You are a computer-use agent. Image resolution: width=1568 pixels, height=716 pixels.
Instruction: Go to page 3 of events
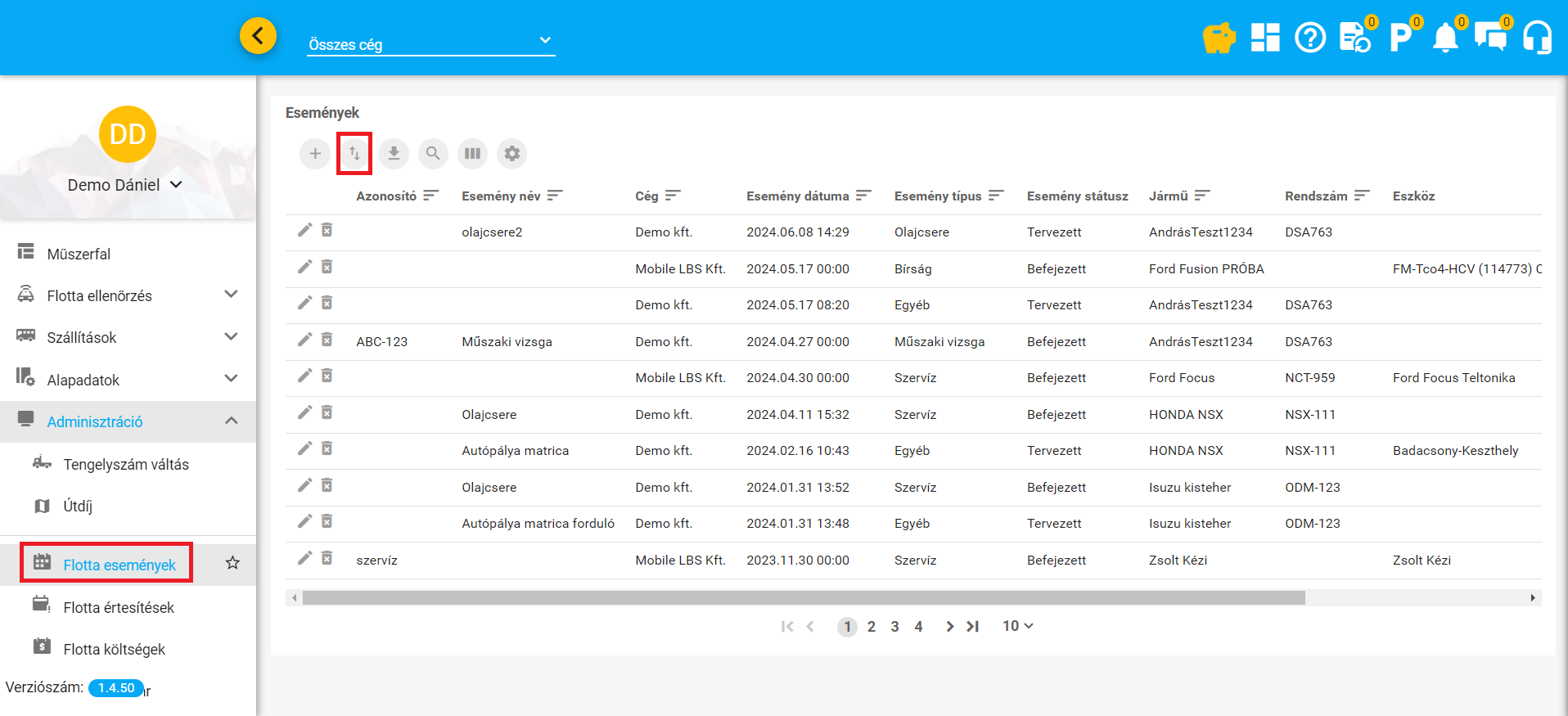tap(894, 627)
